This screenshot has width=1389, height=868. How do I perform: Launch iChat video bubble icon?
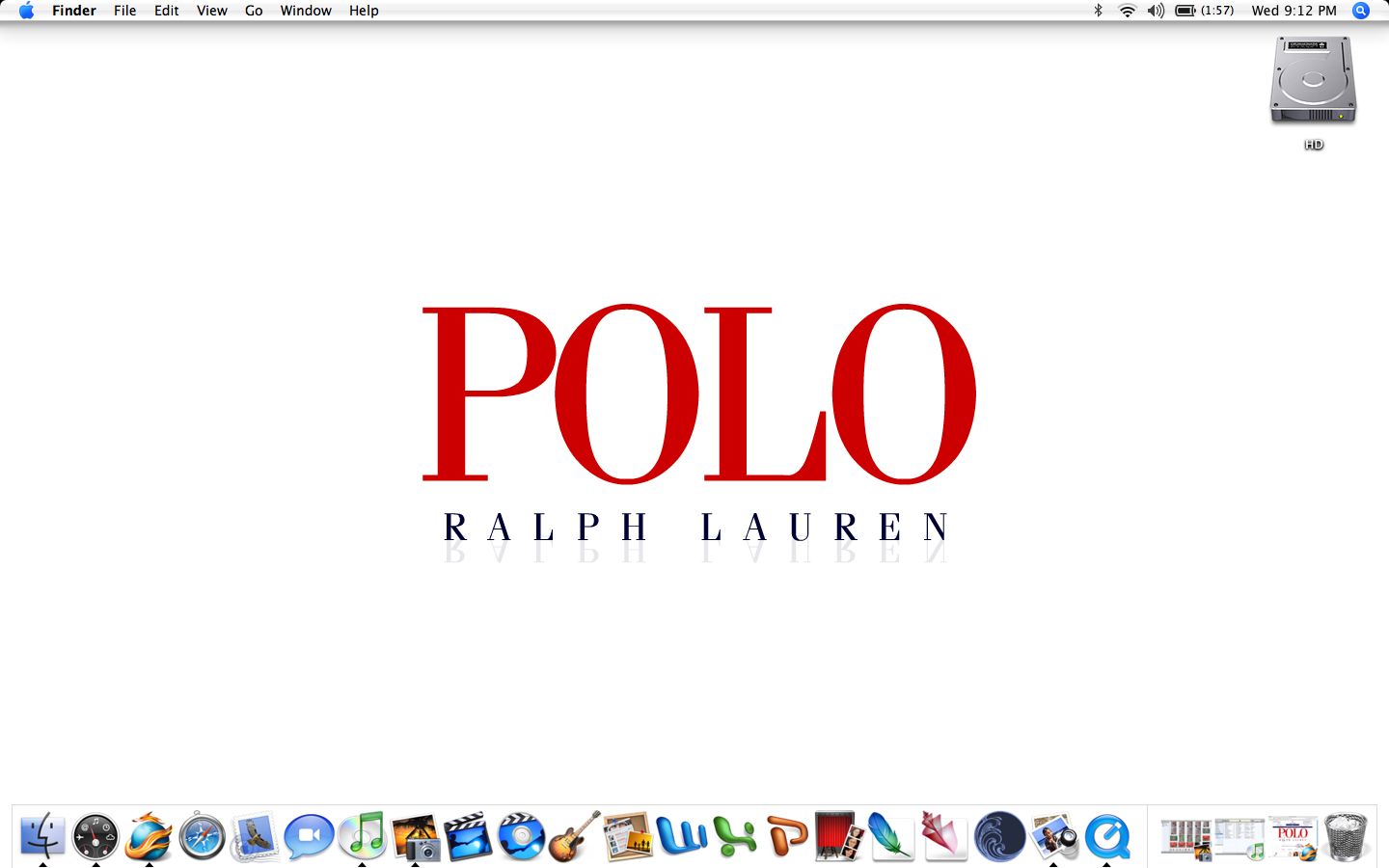tap(309, 836)
